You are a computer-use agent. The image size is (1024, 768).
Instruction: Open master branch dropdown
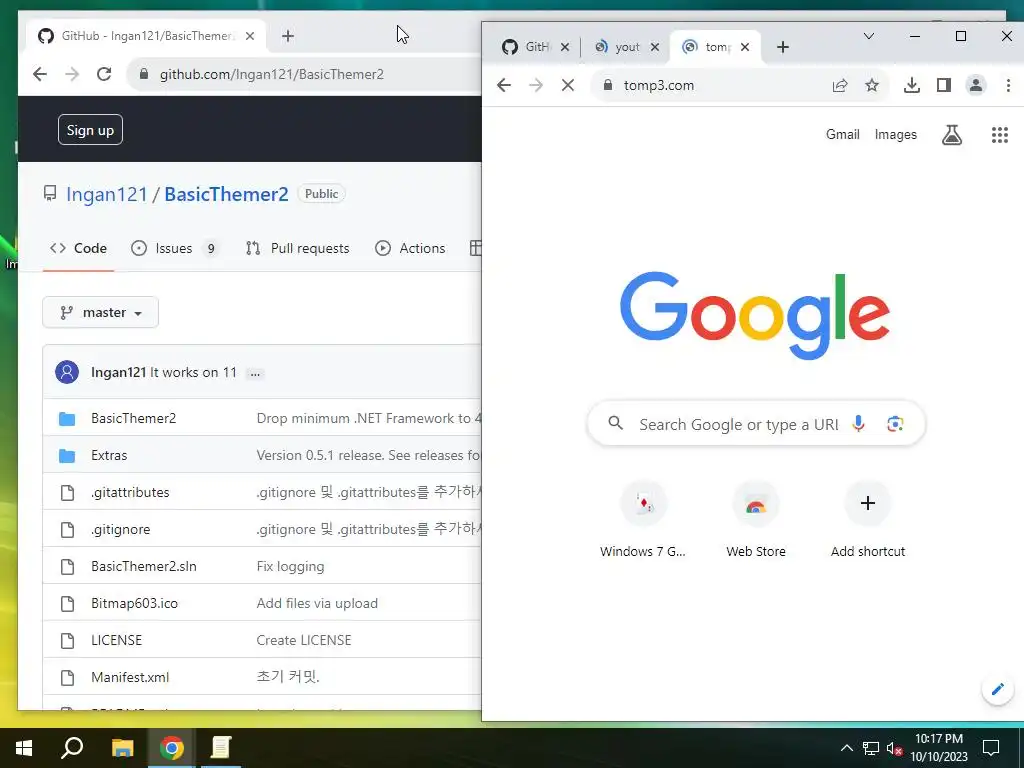click(101, 312)
